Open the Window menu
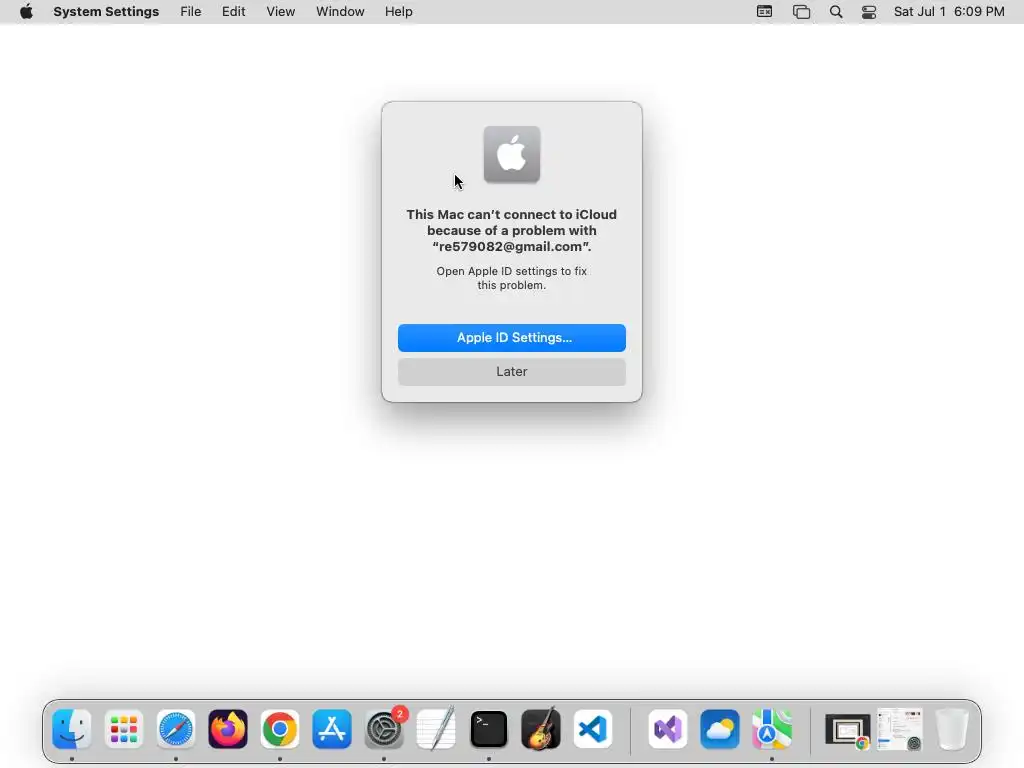 point(340,11)
